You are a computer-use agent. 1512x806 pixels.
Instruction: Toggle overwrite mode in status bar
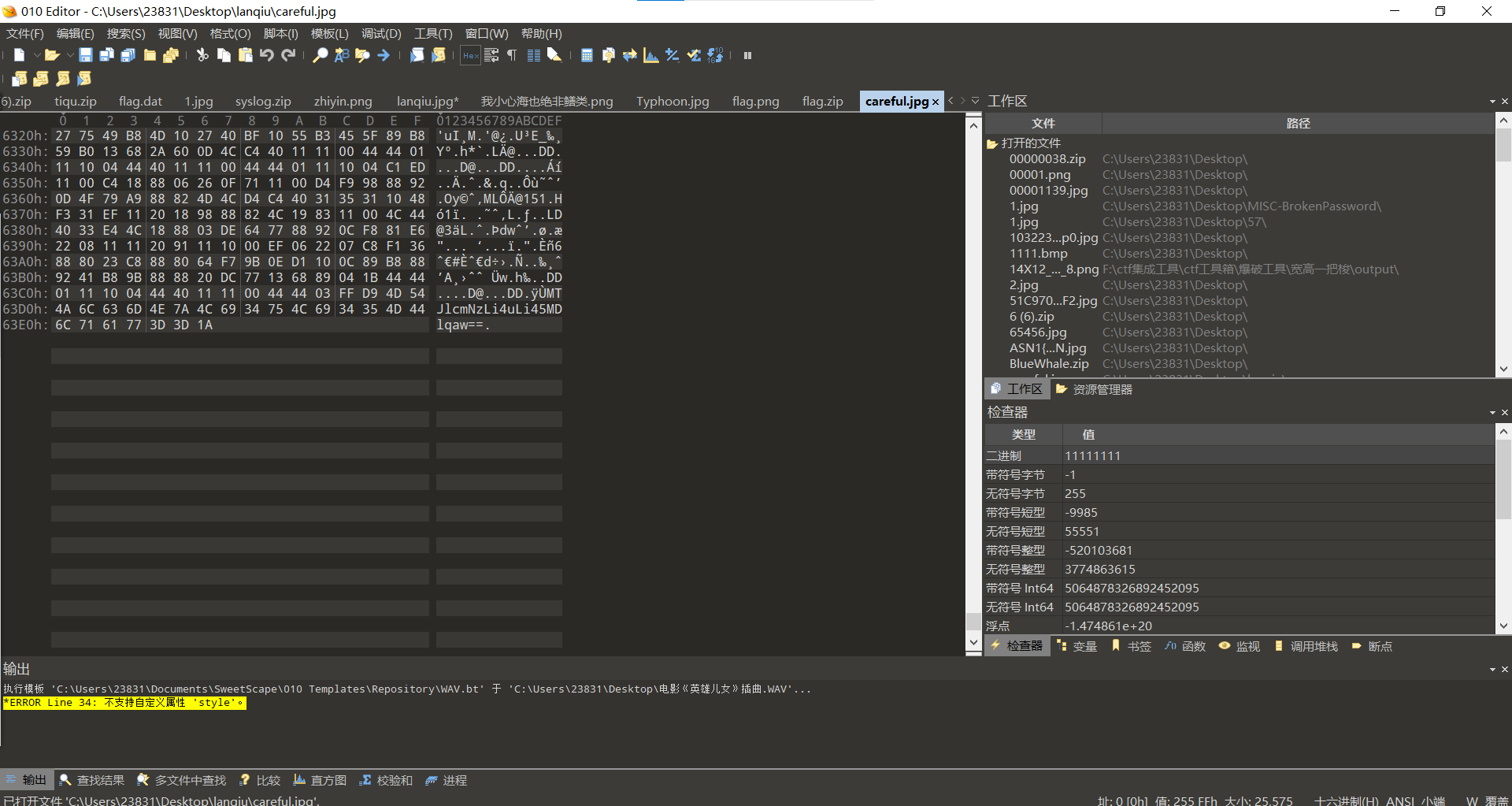[x=1496, y=800]
